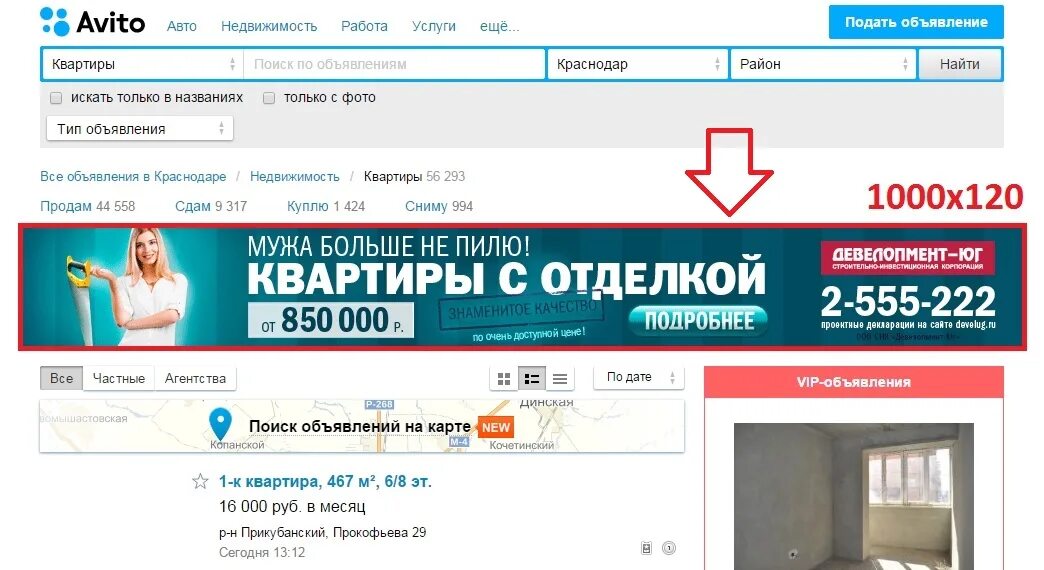This screenshot has height=570, width=1044.
Task: Expand the 'Тип объявления' dropdown
Action: 140,129
